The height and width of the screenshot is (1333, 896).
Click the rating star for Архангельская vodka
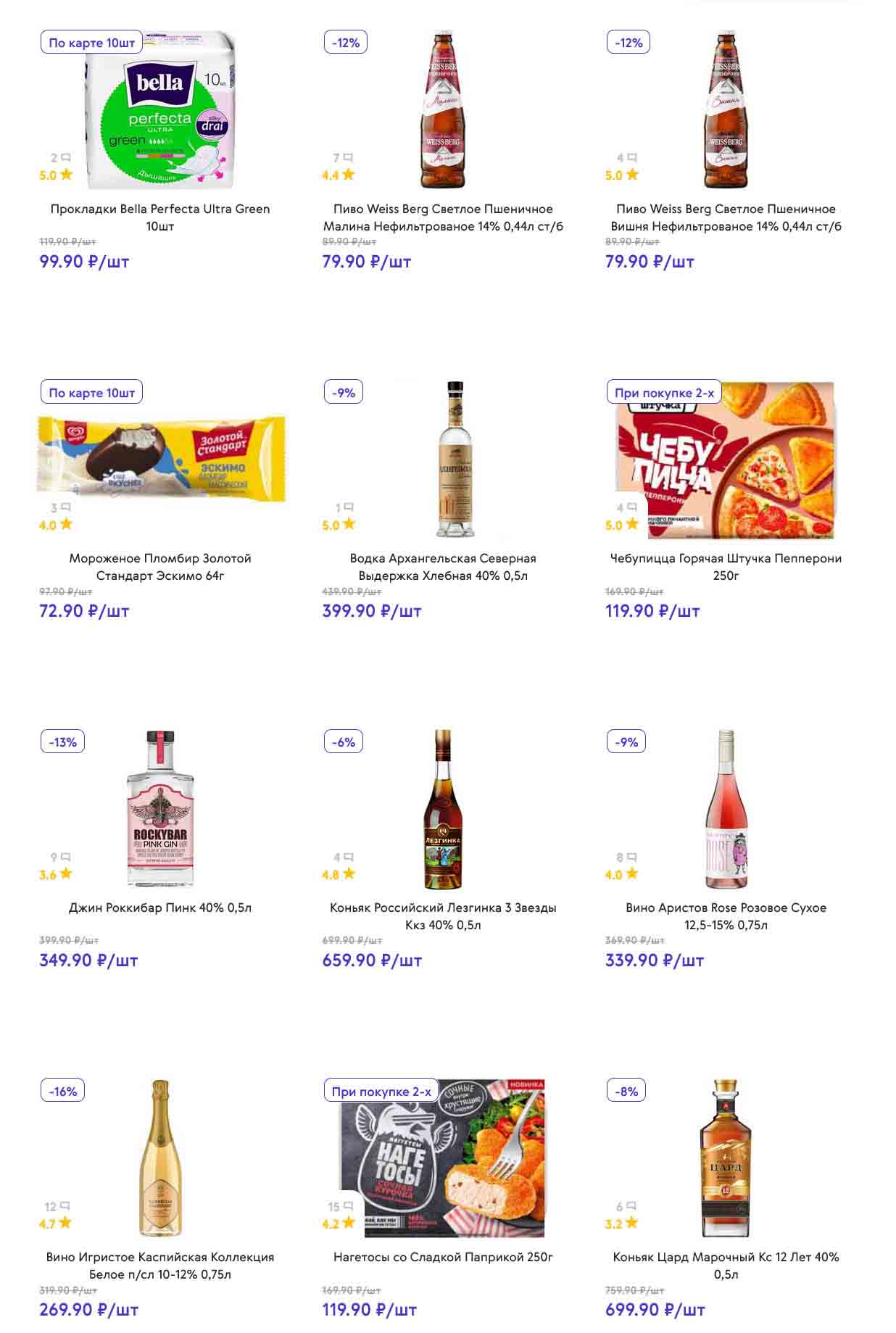[349, 524]
